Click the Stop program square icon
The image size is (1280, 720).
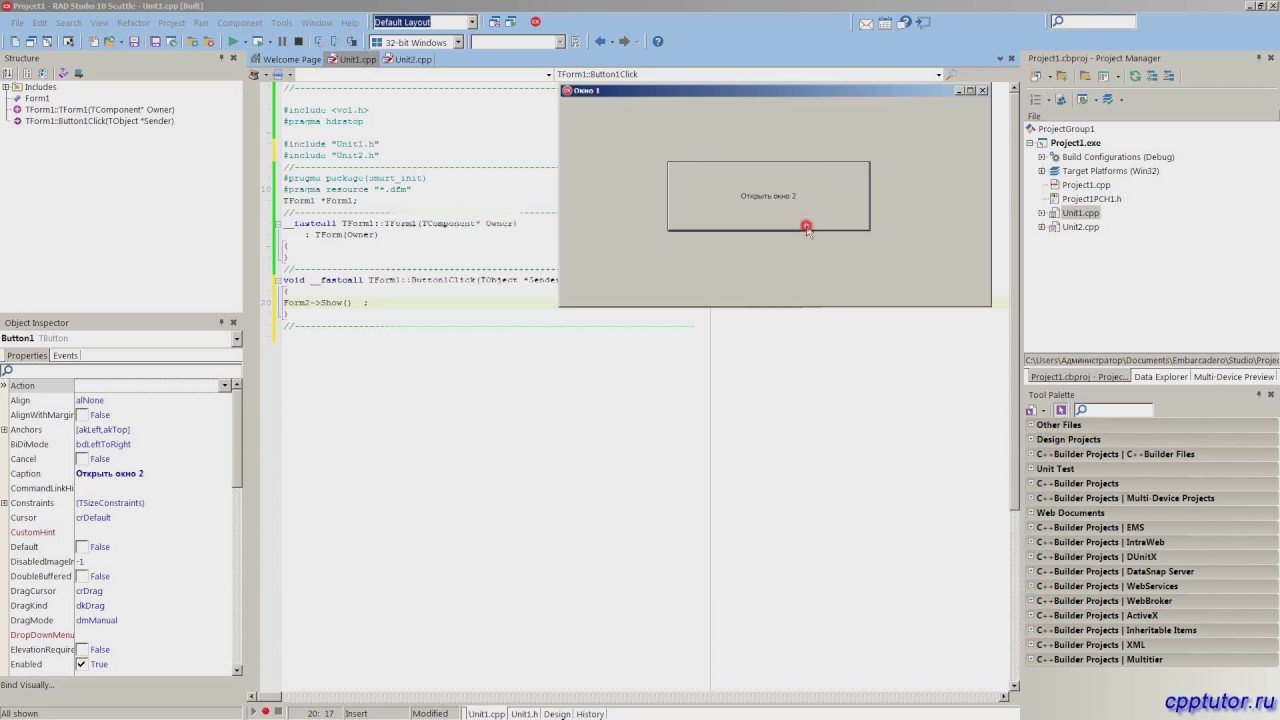click(298, 42)
